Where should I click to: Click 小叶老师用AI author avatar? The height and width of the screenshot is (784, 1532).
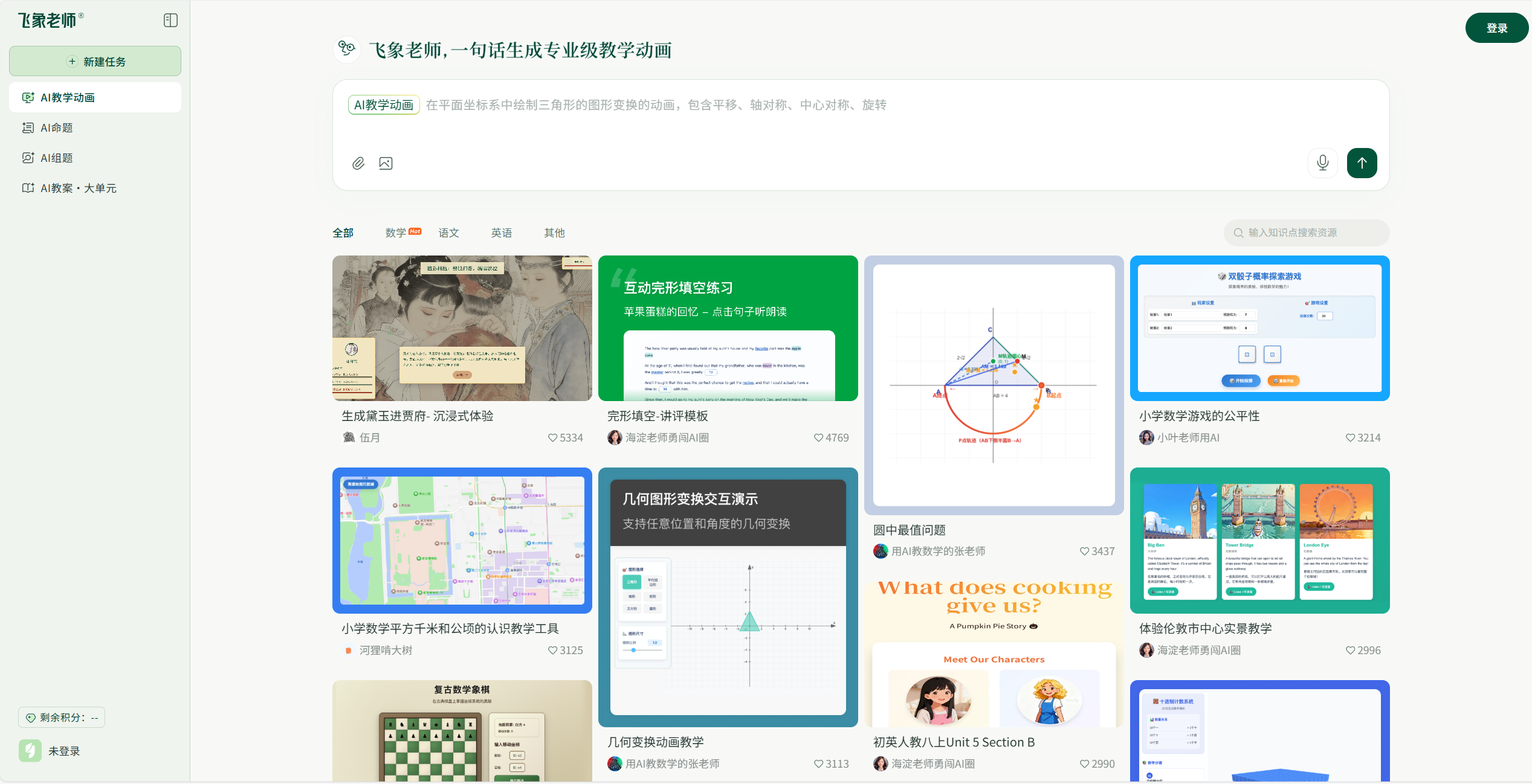1146,437
